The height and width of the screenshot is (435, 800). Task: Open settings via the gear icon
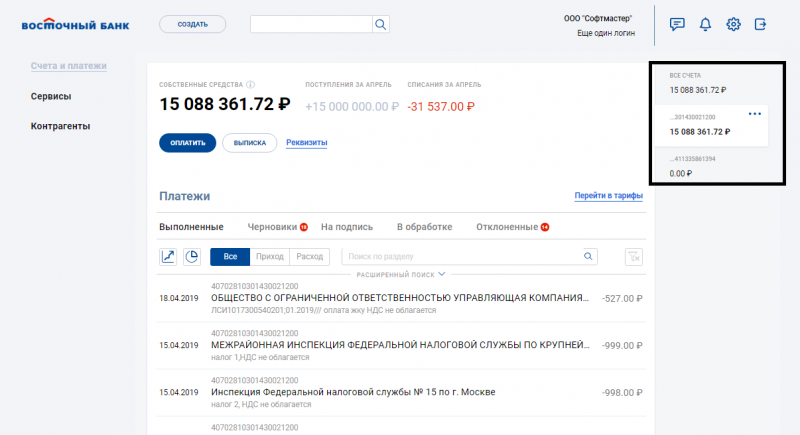(733, 24)
